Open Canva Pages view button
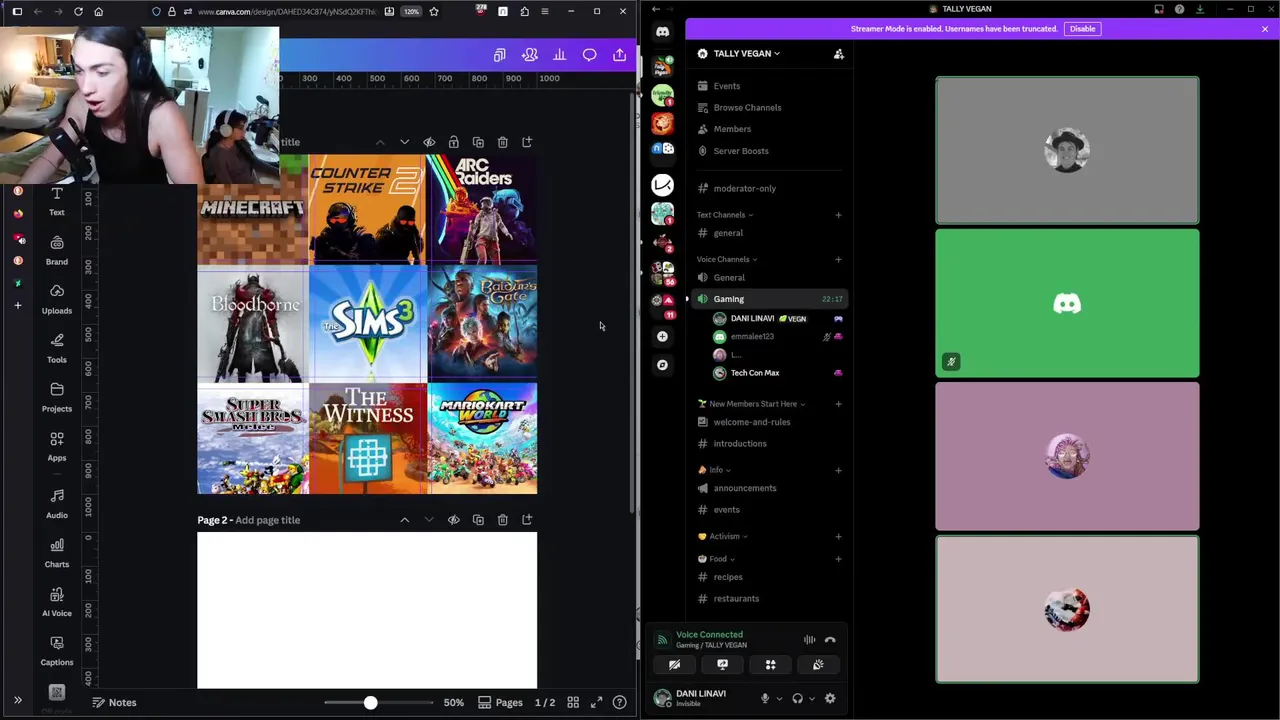The width and height of the screenshot is (1280, 720). click(x=500, y=702)
